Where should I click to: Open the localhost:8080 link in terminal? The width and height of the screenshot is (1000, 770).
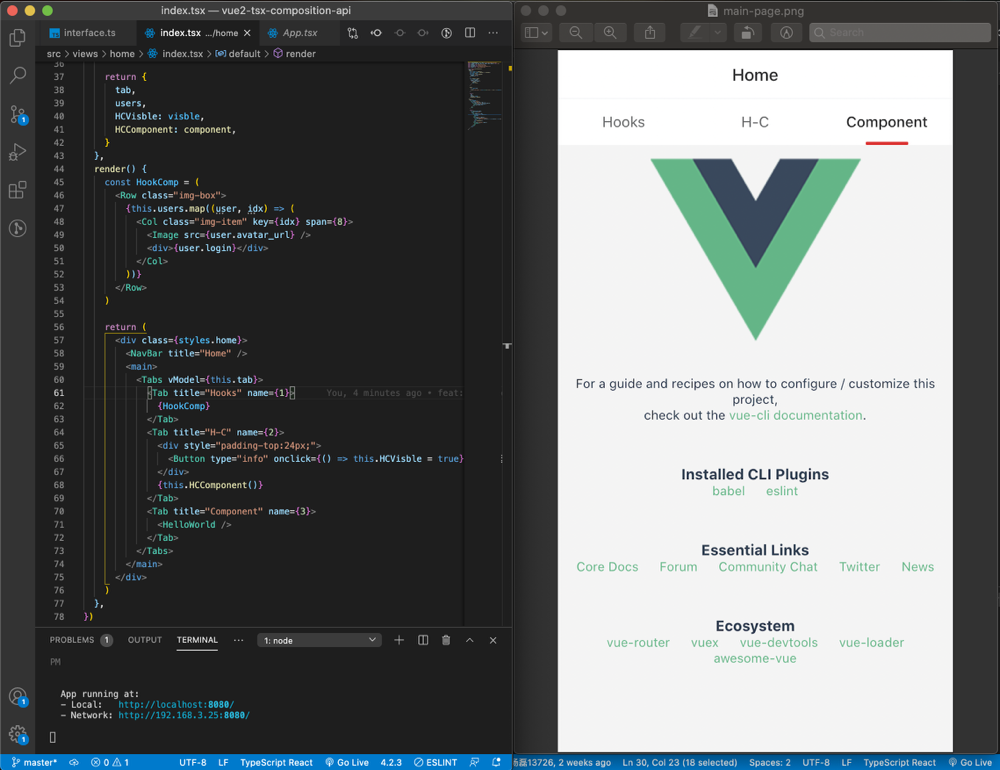pyautogui.click(x=176, y=704)
